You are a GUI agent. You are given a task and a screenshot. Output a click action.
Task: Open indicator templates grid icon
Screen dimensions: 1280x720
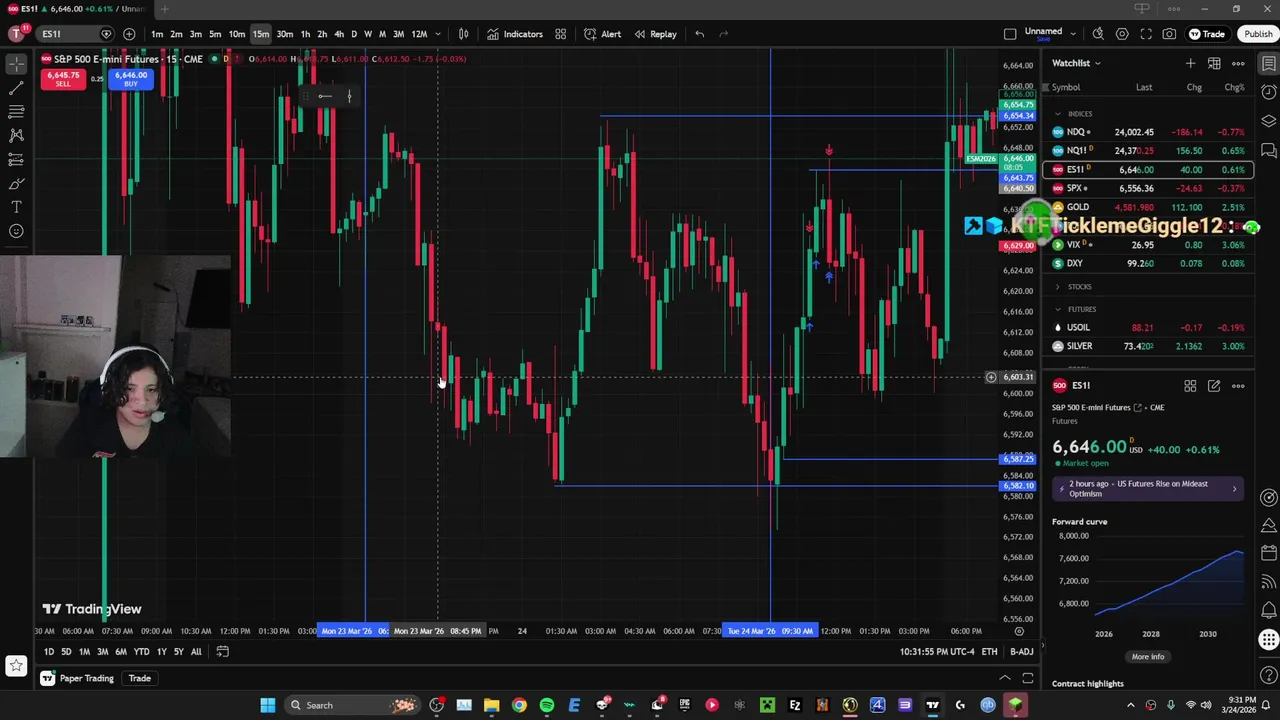click(561, 34)
